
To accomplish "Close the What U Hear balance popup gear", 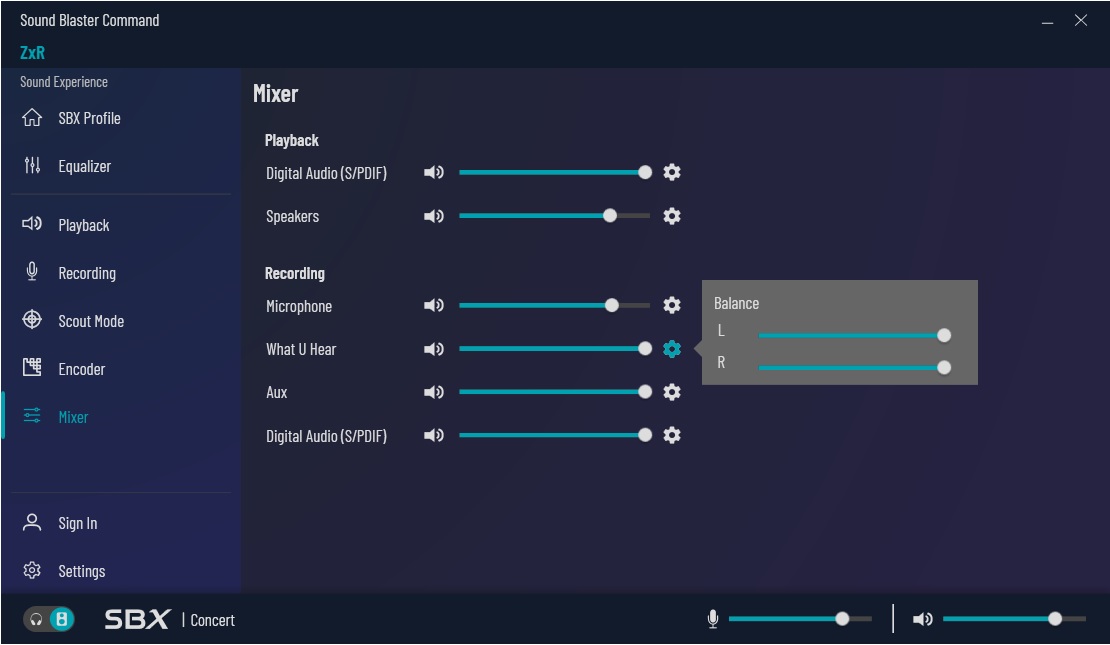I will tap(672, 349).
